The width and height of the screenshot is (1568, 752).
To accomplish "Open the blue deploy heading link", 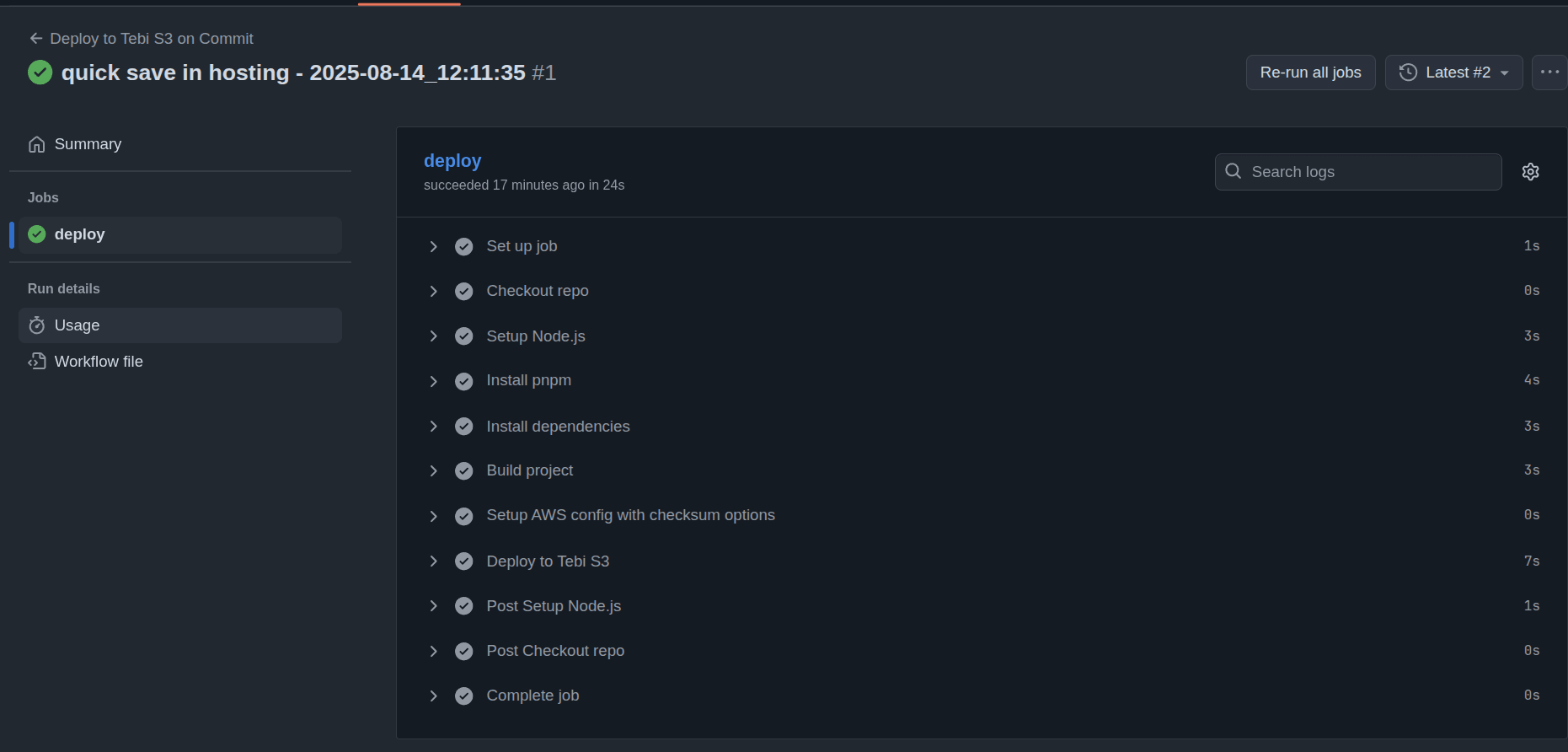I will pyautogui.click(x=452, y=160).
